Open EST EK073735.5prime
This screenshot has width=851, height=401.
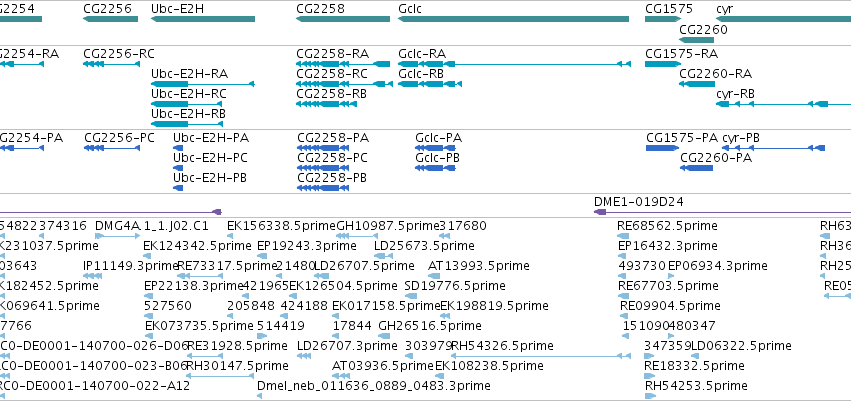[149, 336]
